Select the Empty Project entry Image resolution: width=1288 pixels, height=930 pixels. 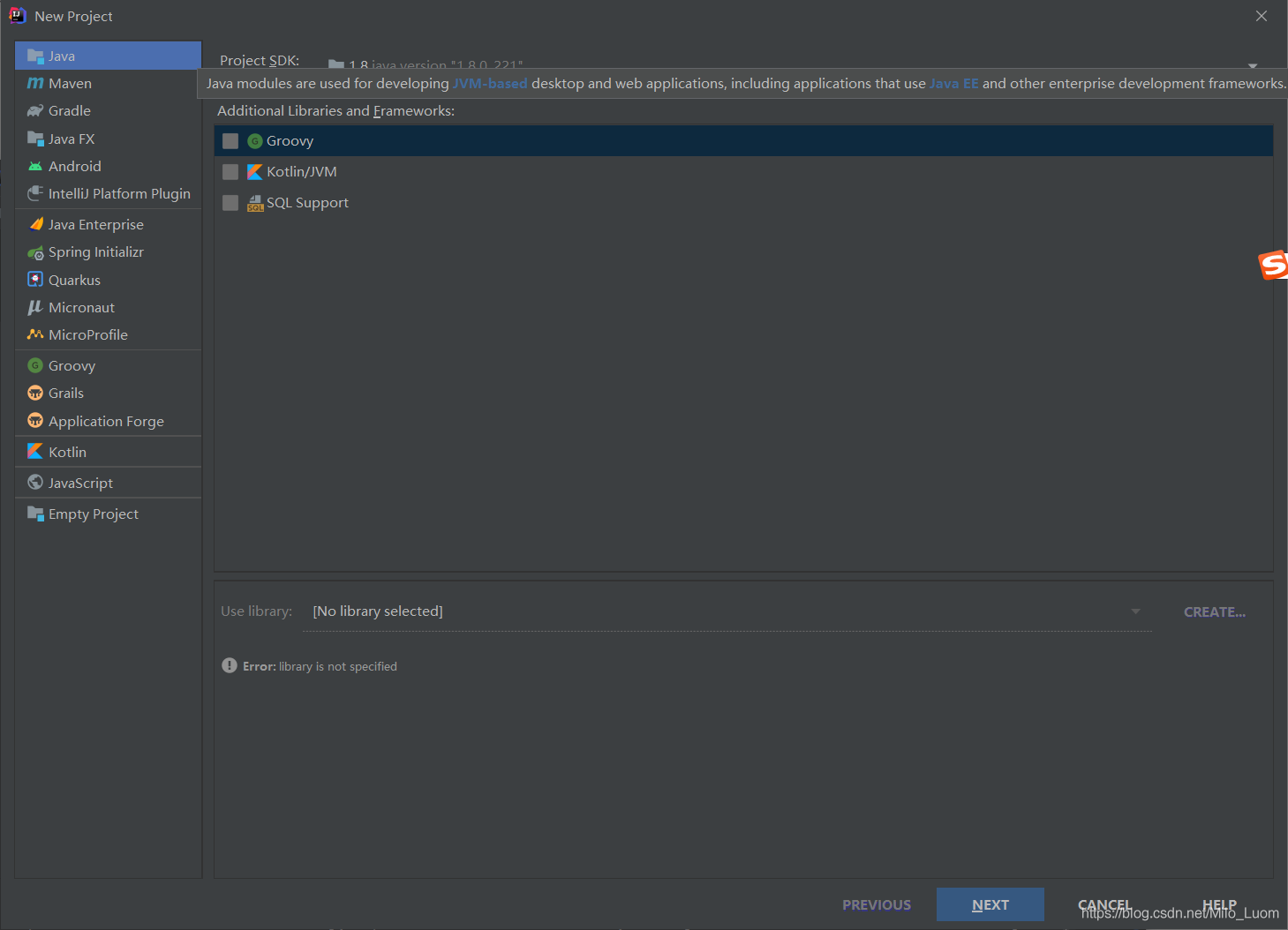point(93,514)
